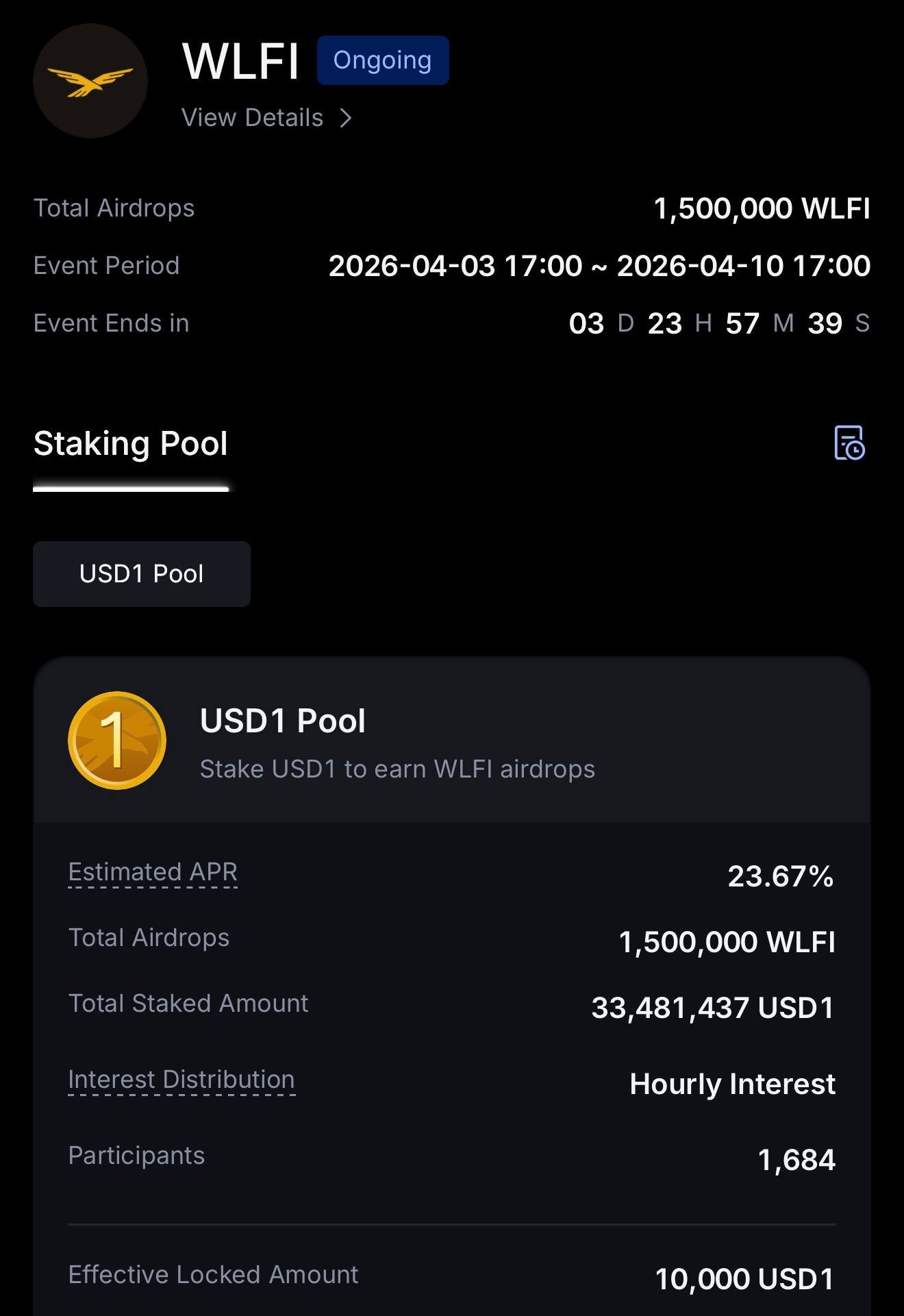Click the "Stake USD1 to earn" subtitle
904x1316 pixels.
coord(397,769)
